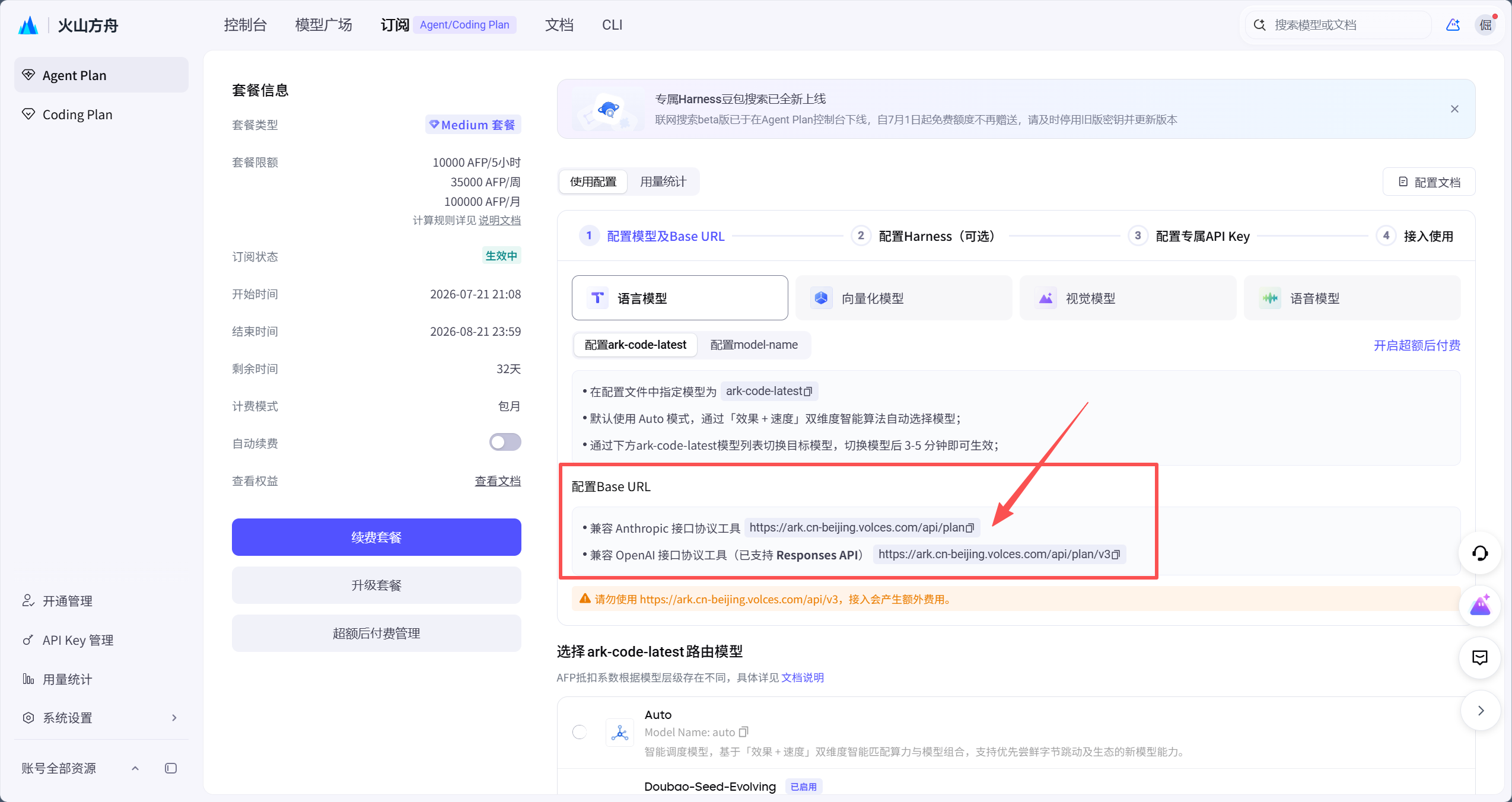
Task: Click the 生效中 status tag
Action: tap(502, 256)
